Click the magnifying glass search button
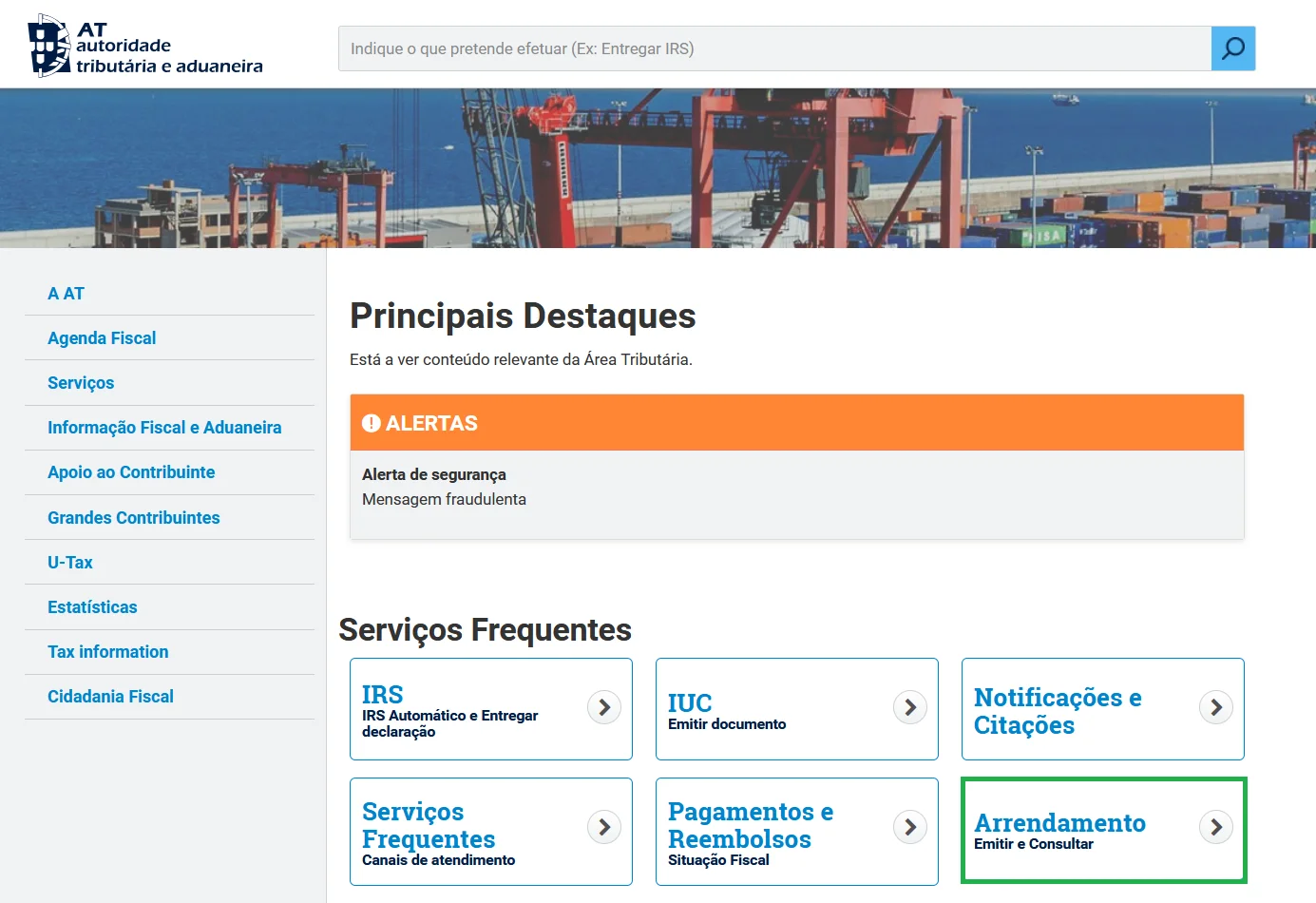Screen dimensions: 1316x903 [x=1232, y=48]
